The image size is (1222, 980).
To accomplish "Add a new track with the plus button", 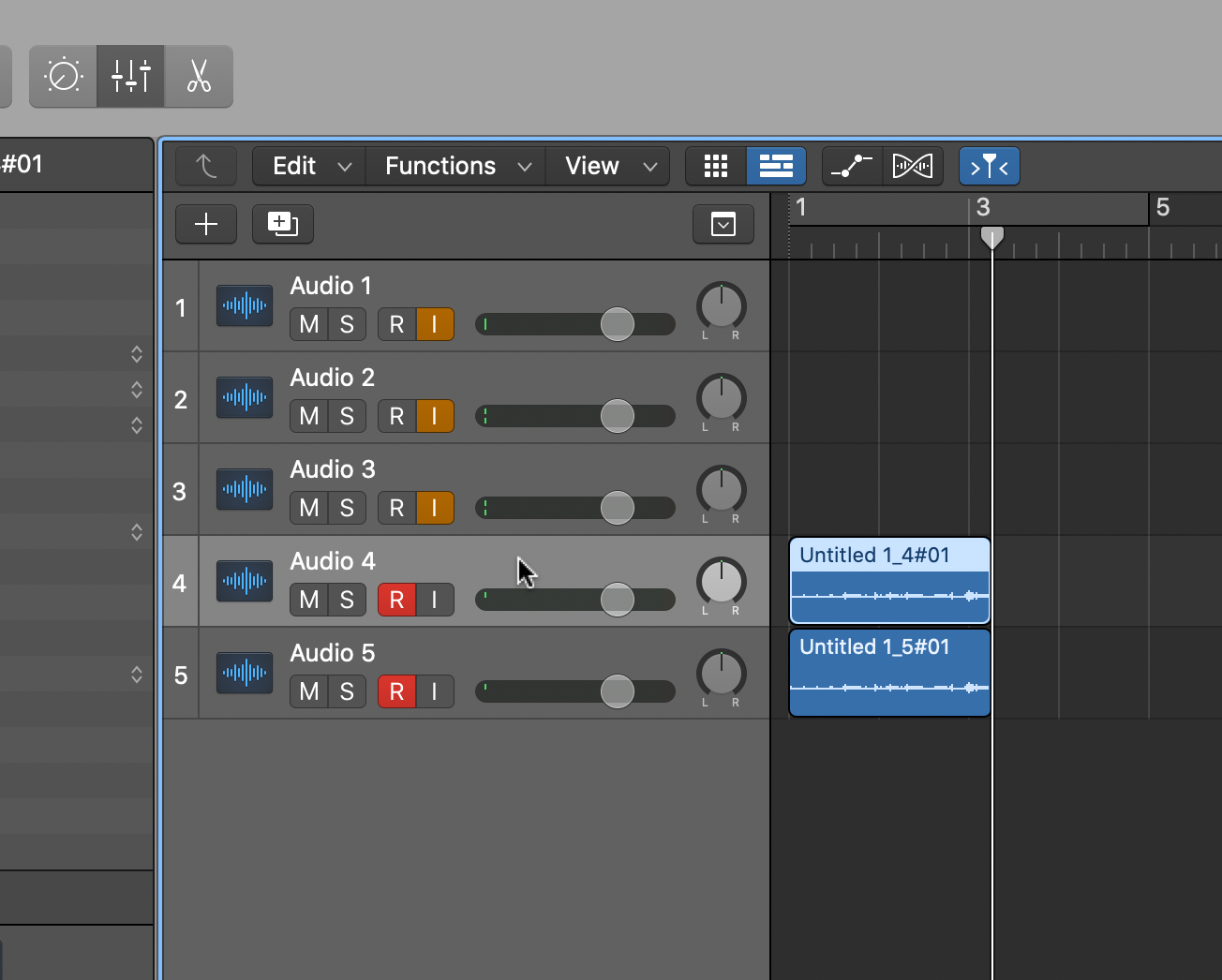I will tap(206, 224).
